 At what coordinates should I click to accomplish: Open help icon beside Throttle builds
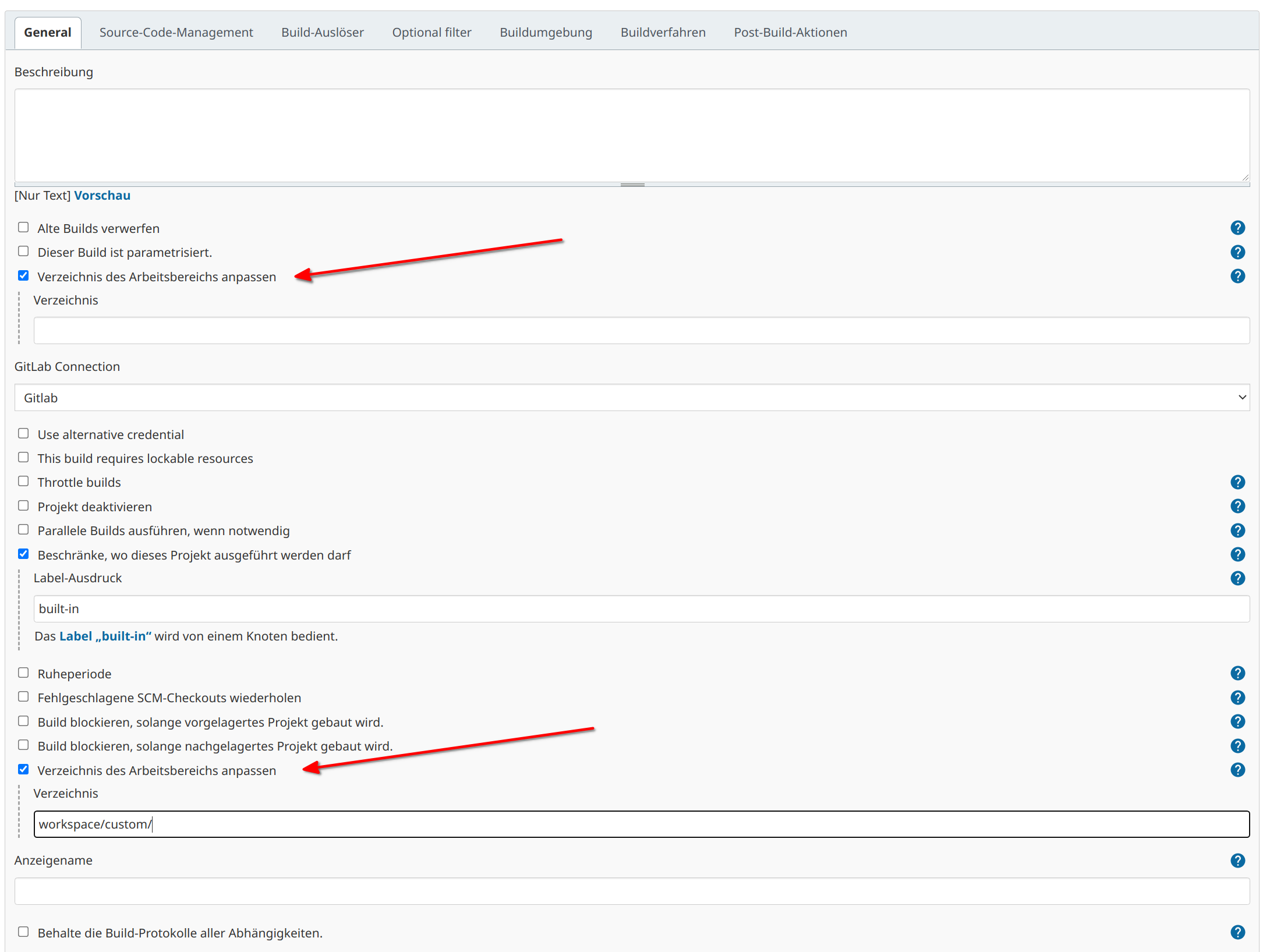pos(1237,482)
